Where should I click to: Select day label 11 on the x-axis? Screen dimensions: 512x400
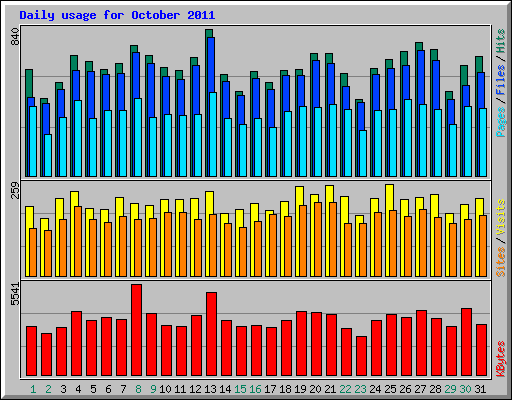180,389
